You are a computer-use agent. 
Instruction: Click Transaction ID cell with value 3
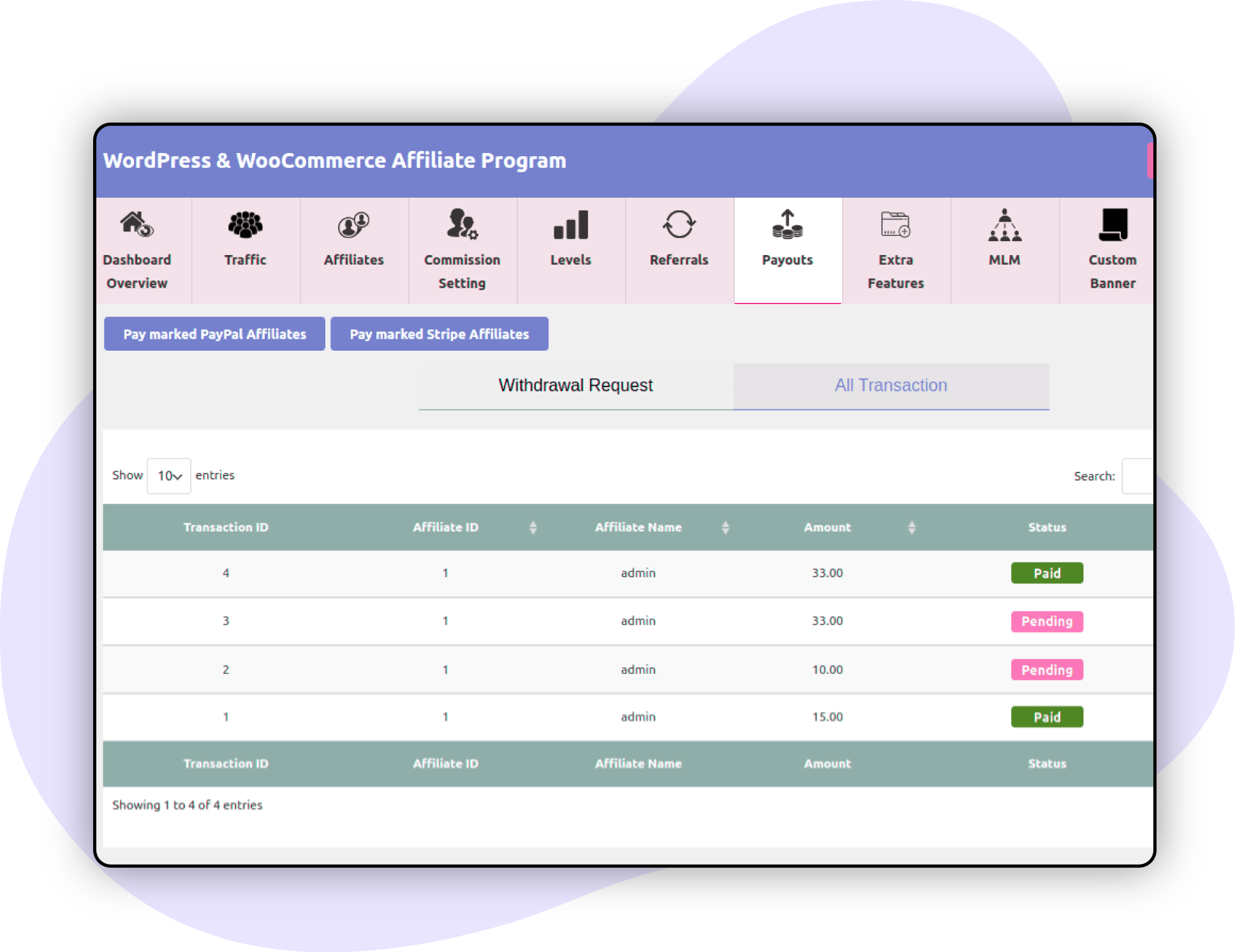pos(226,621)
